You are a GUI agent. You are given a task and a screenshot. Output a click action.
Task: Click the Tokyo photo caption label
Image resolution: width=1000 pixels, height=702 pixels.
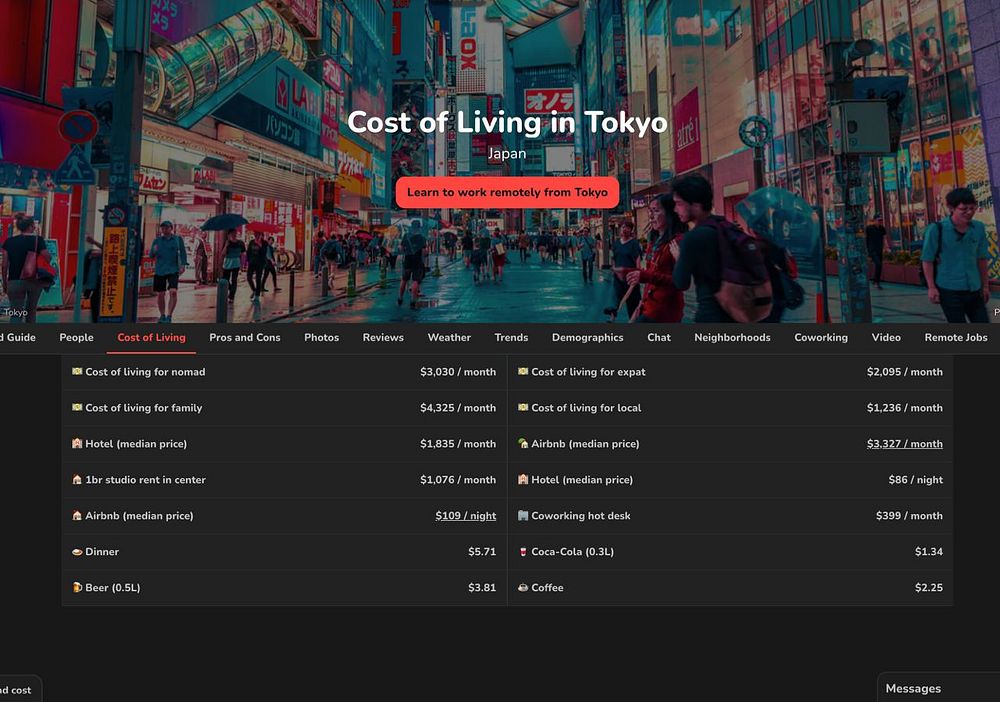pyautogui.click(x=15, y=312)
